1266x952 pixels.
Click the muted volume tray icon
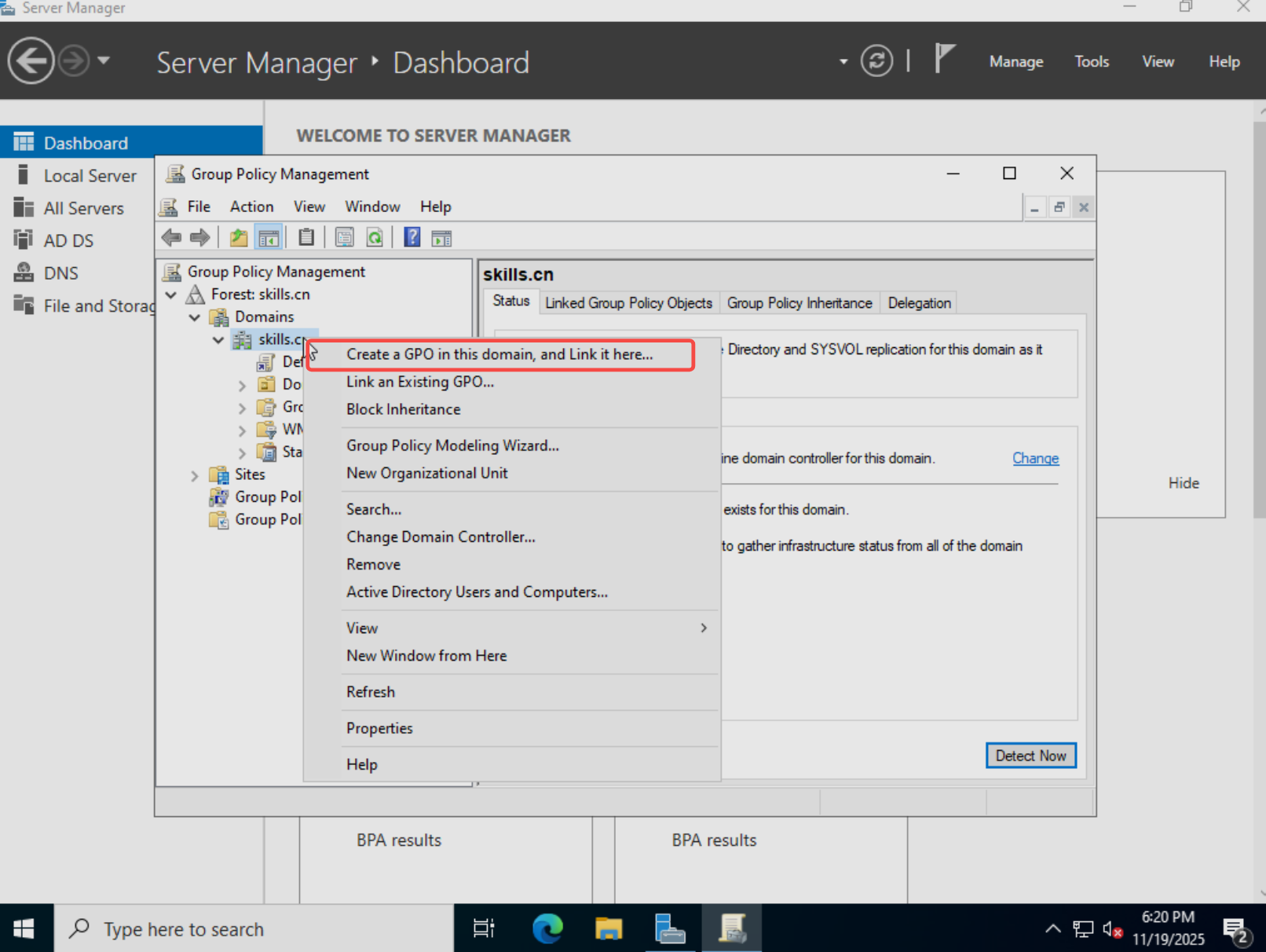(1111, 930)
